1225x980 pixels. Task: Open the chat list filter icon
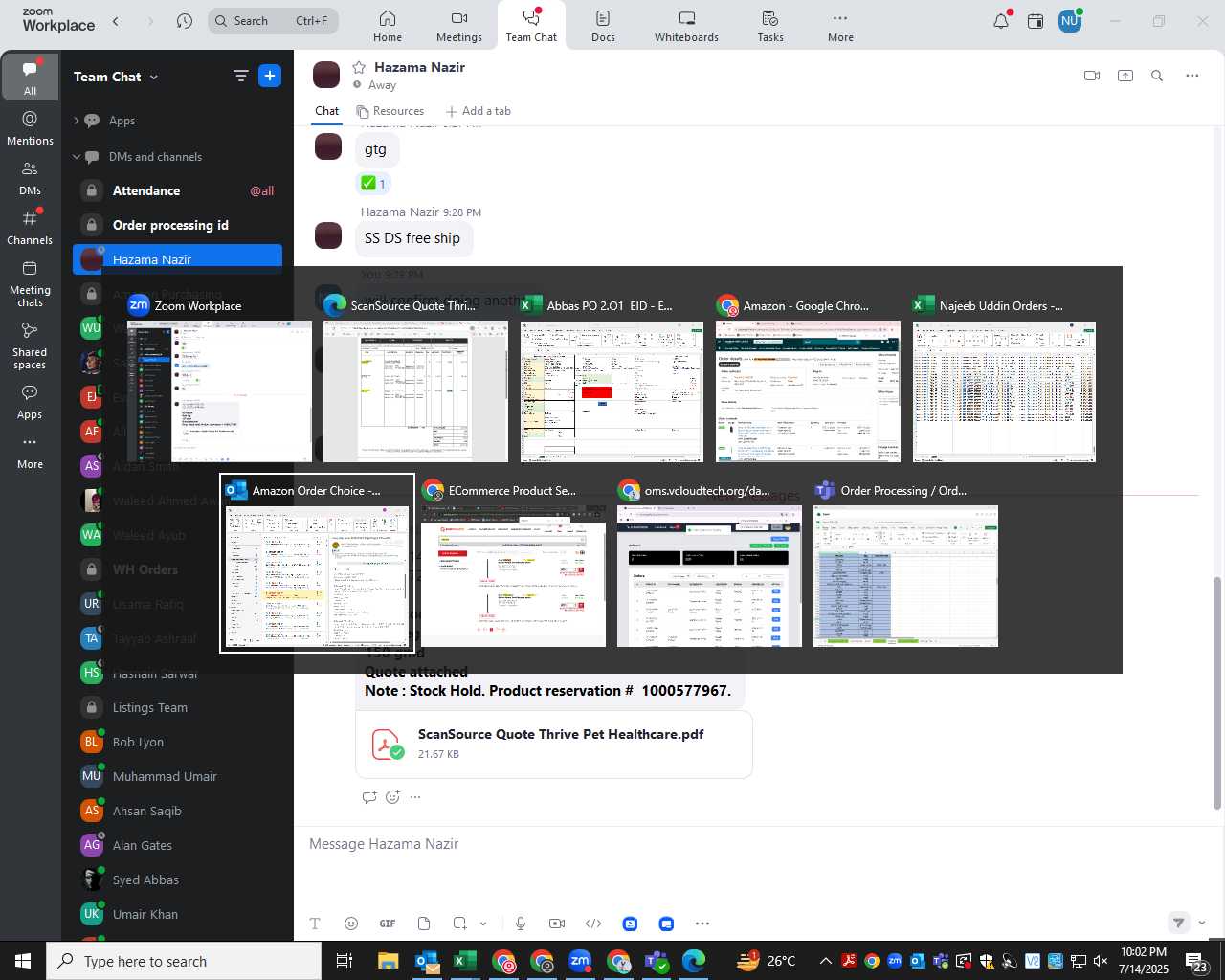[241, 77]
